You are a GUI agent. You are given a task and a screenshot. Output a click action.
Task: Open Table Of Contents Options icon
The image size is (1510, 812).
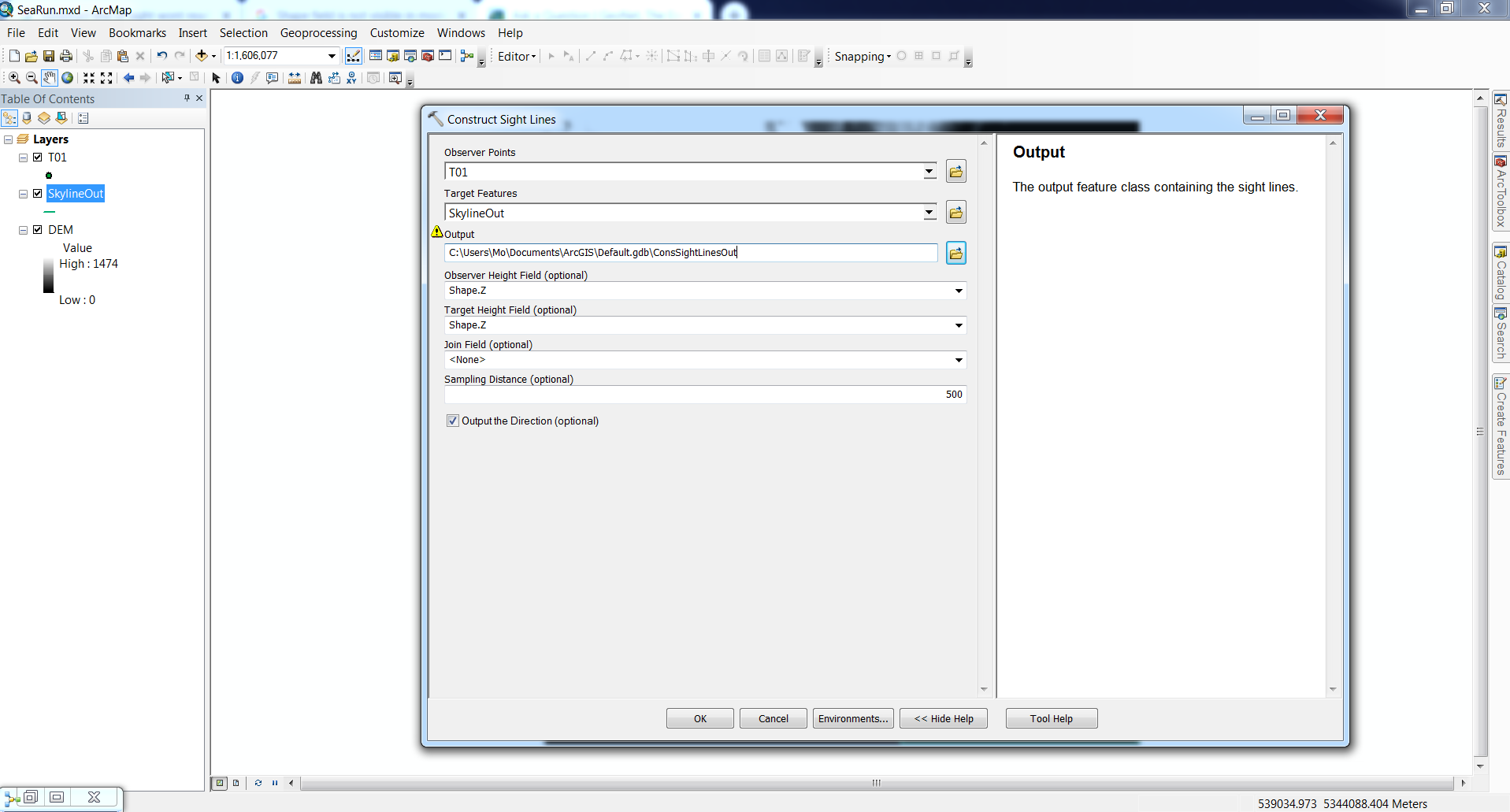[83, 118]
